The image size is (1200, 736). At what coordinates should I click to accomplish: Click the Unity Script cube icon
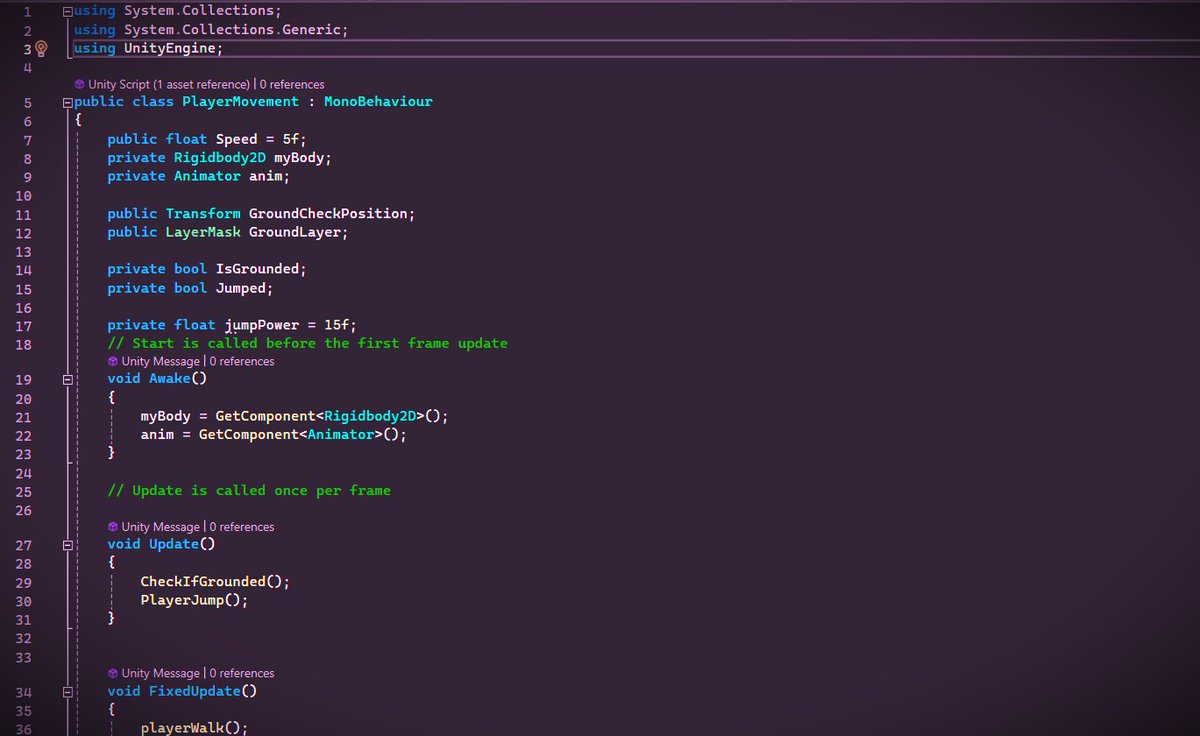[x=80, y=85]
